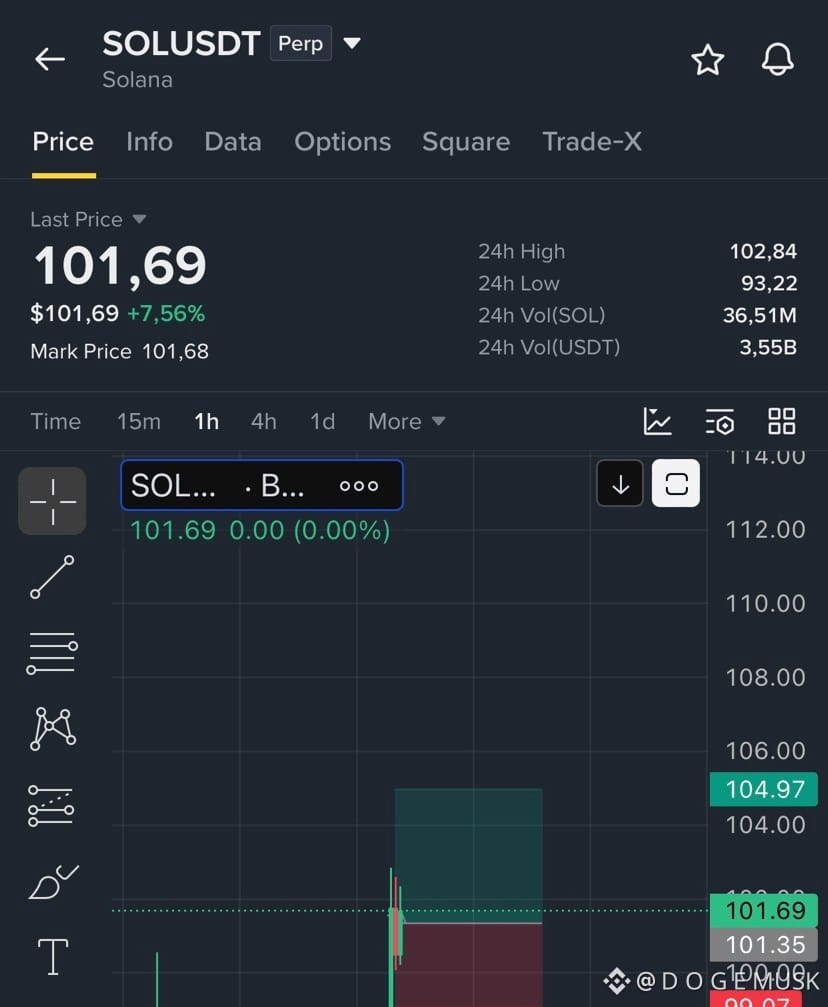
Task: Select the Time chart interval
Action: tap(56, 421)
